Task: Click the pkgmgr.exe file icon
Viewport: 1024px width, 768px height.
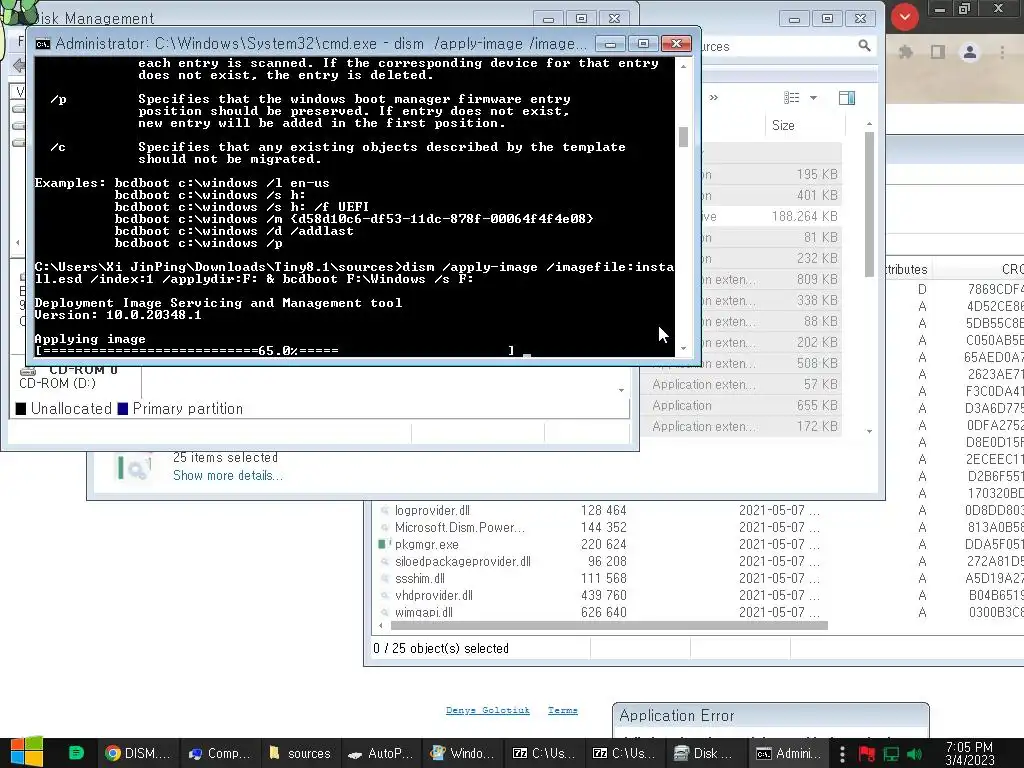Action: (384, 543)
